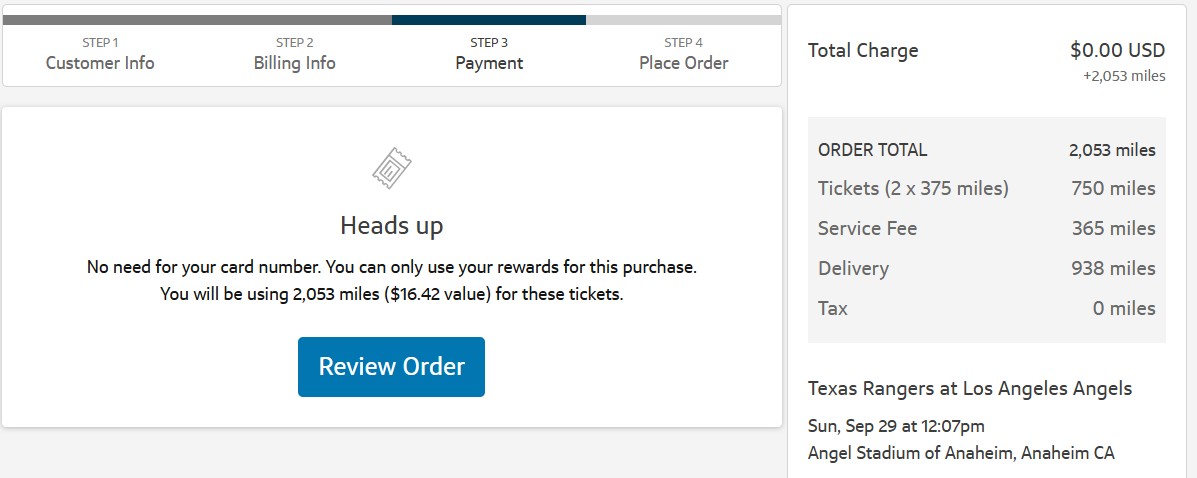Image resolution: width=1197 pixels, height=478 pixels.
Task: Click the ORDER TOTAL row
Action: (x=986, y=150)
